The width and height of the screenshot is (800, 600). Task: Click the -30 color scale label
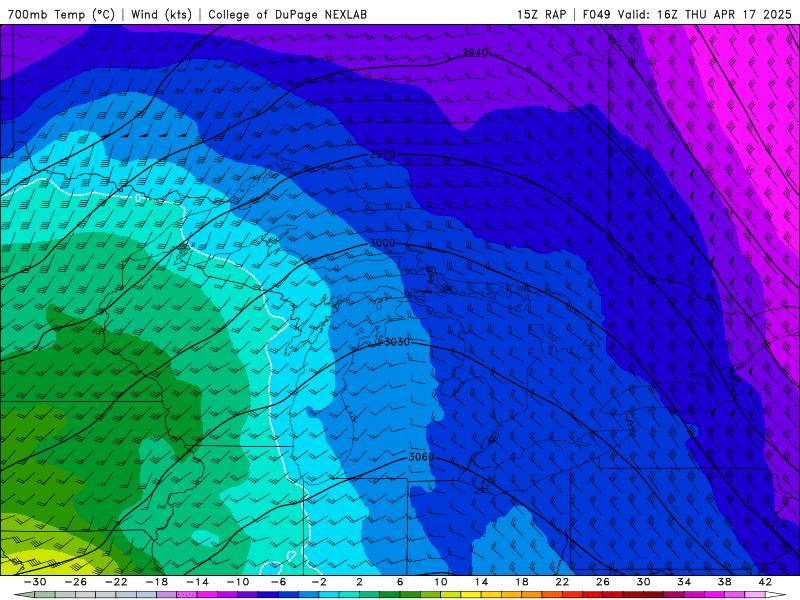35,582
